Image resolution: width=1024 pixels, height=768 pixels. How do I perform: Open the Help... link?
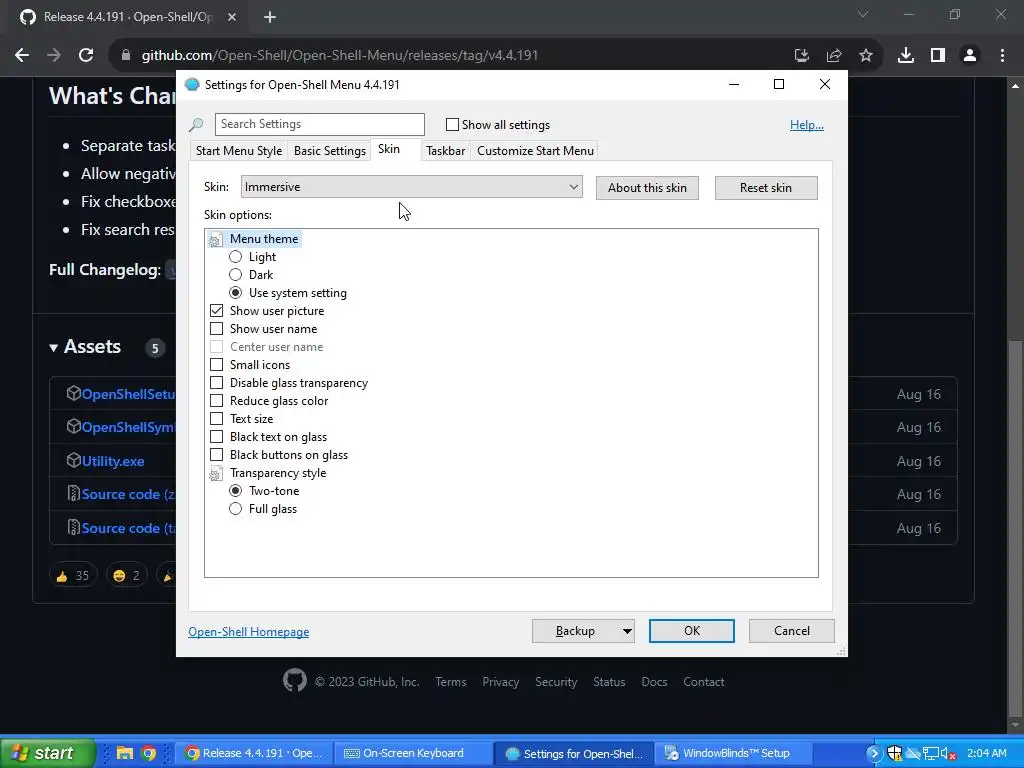pos(807,125)
